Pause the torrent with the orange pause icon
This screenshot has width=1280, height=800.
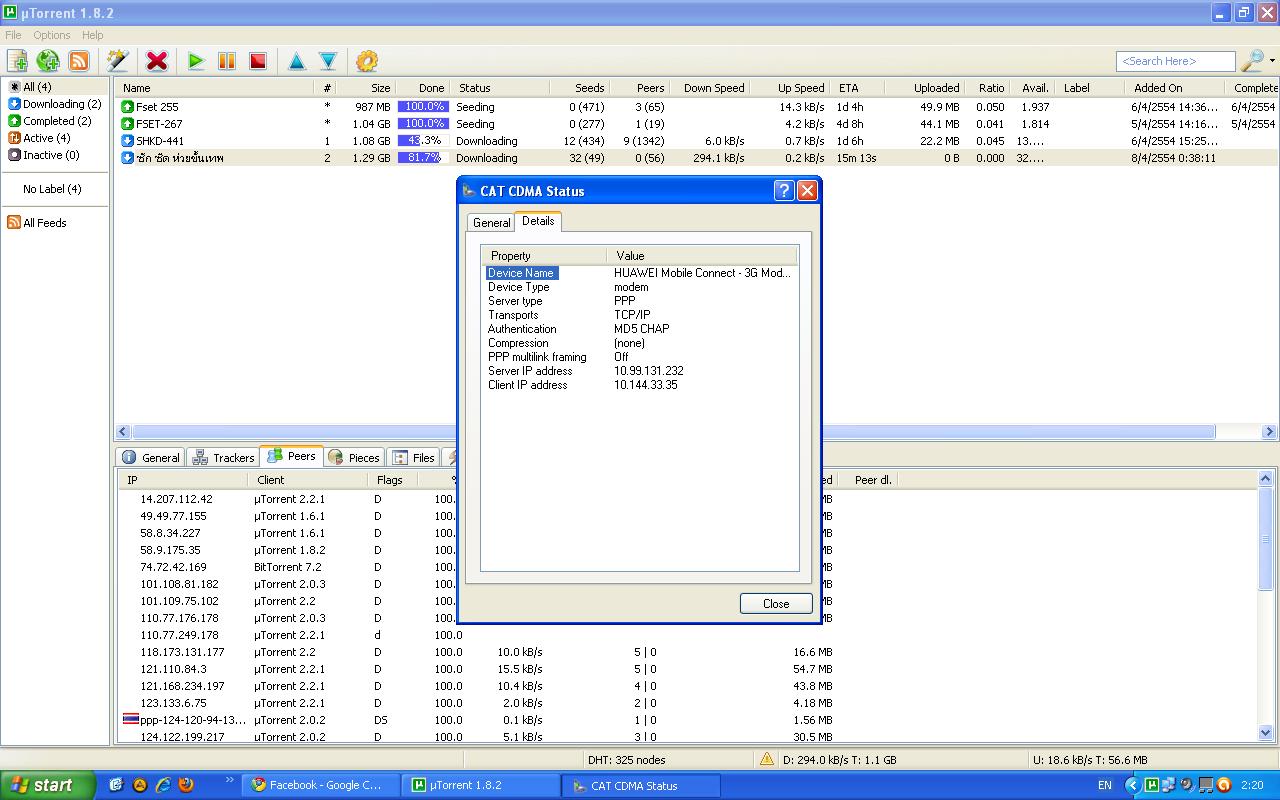[227, 61]
